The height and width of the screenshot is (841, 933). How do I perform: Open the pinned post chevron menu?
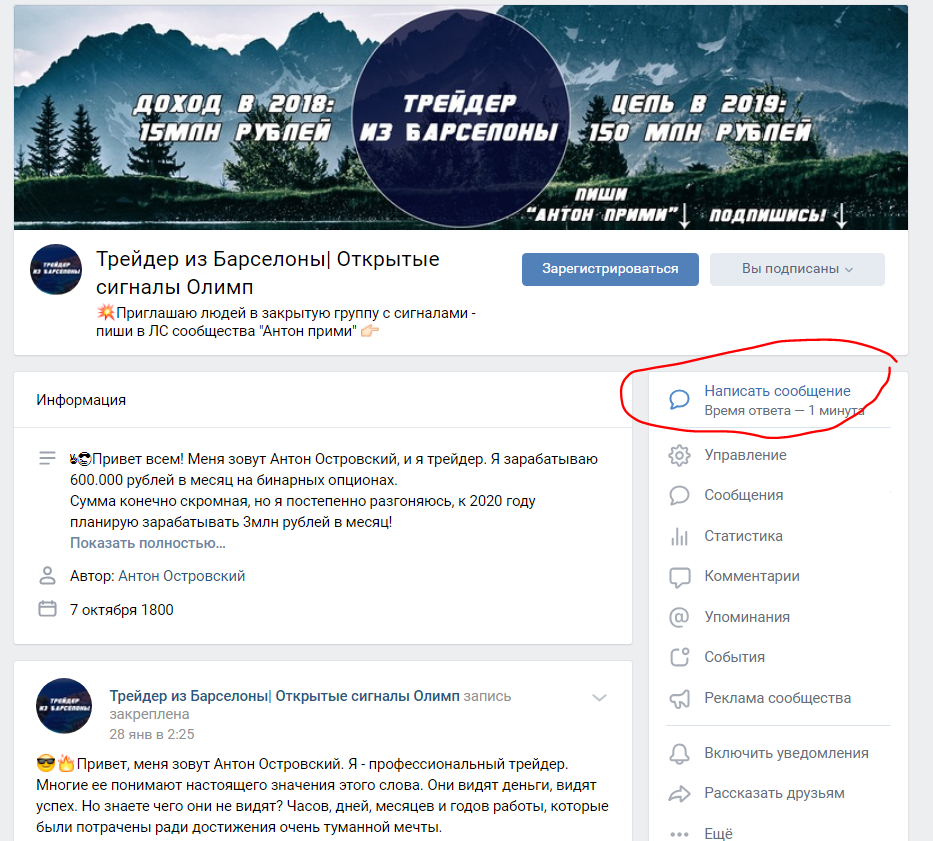[x=599, y=698]
